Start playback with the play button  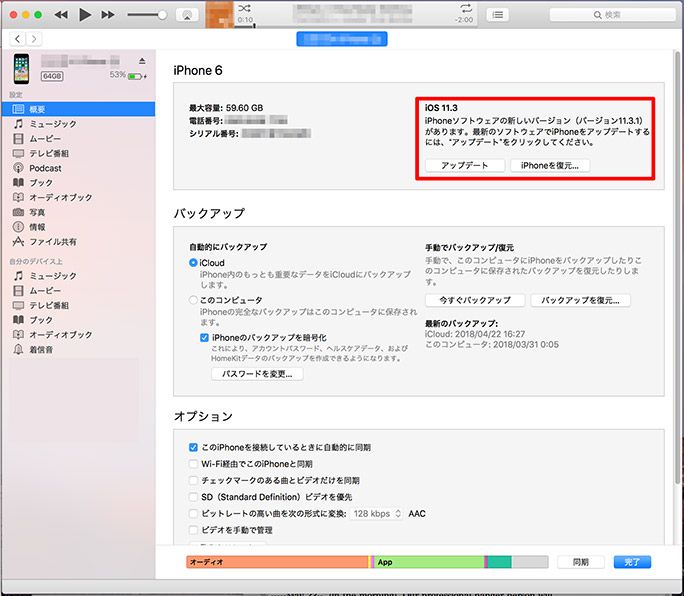point(85,15)
